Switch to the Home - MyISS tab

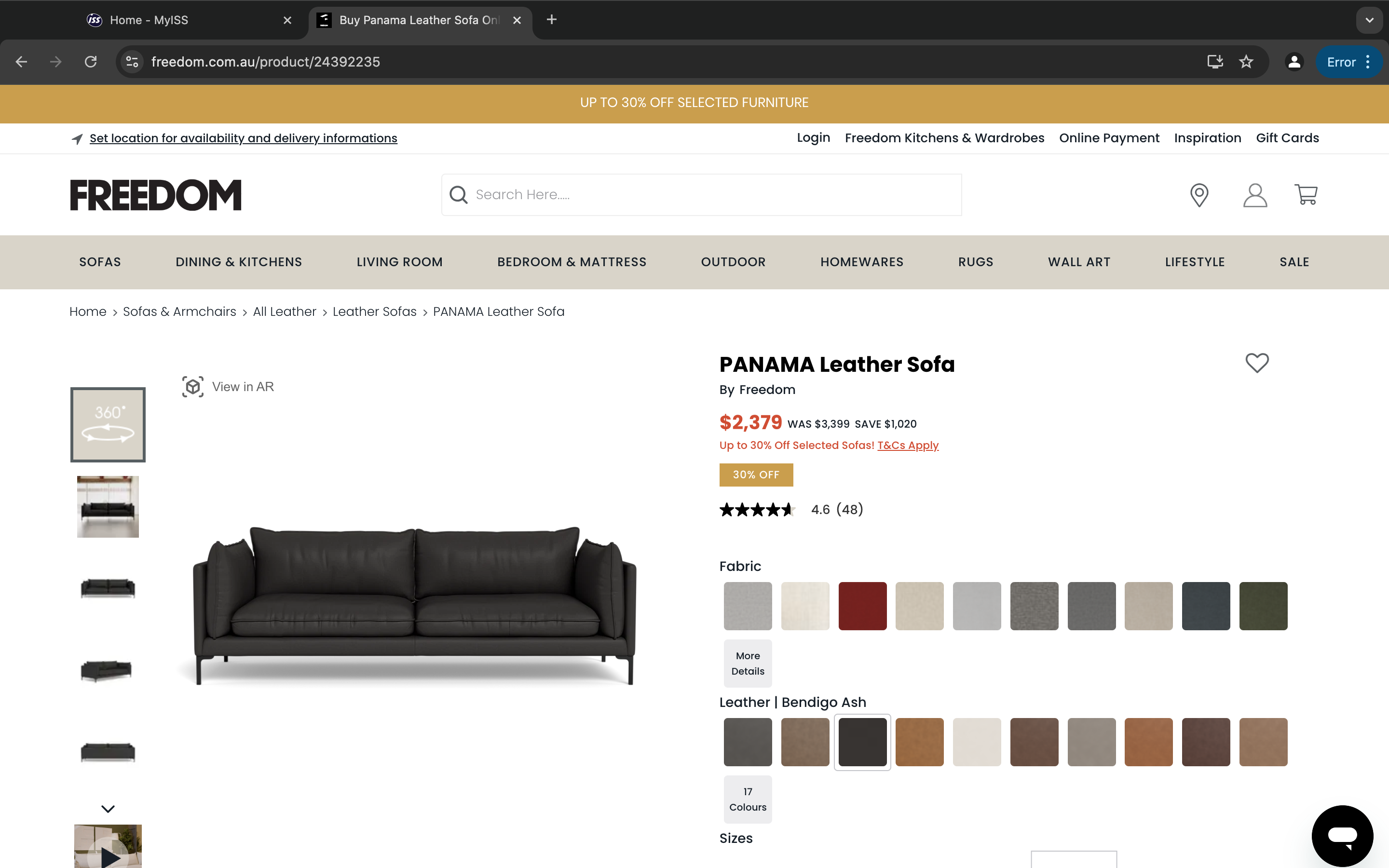coord(149,20)
